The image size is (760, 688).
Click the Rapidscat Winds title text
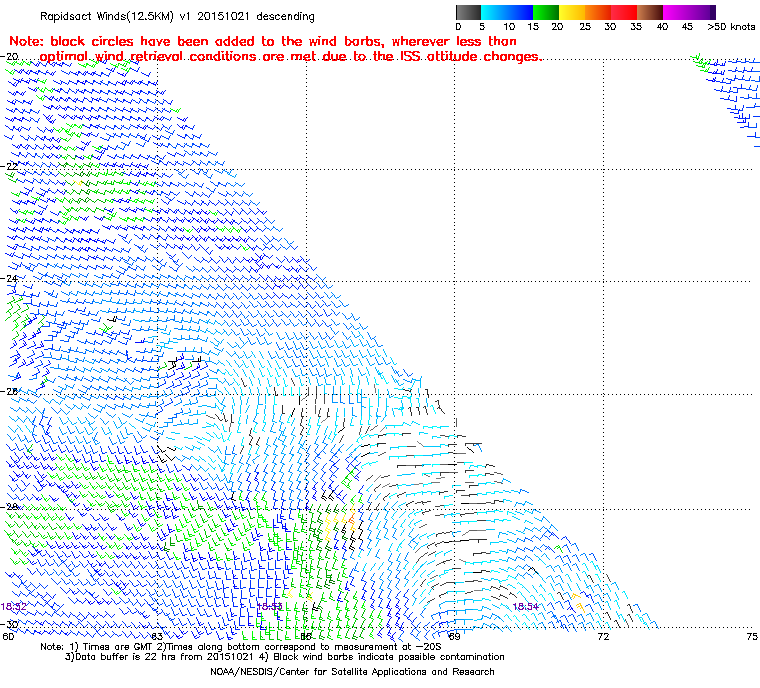pyautogui.click(x=177, y=16)
